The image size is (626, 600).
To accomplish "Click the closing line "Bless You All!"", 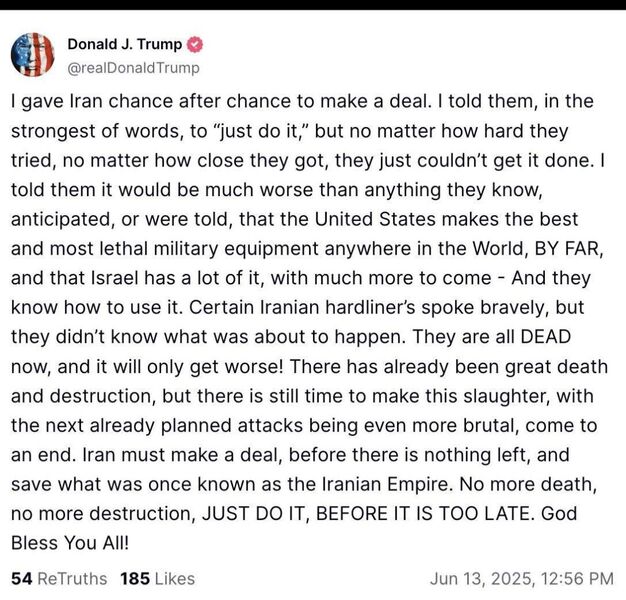I will tap(70, 543).
